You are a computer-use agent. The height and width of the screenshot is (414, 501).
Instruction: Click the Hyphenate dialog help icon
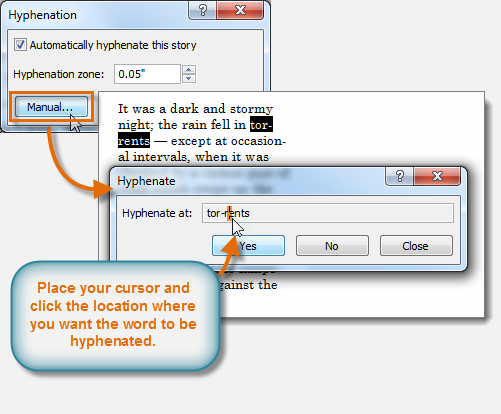coord(400,176)
